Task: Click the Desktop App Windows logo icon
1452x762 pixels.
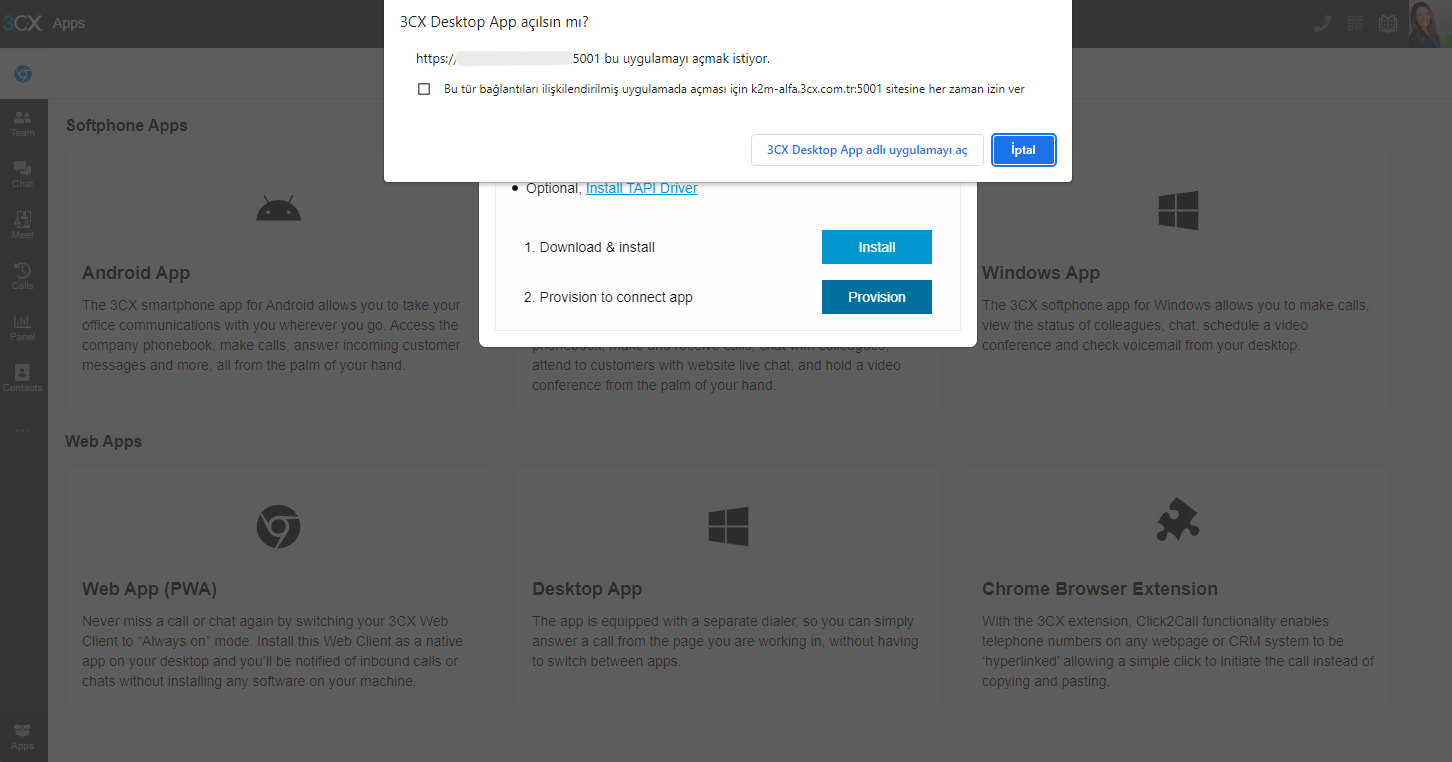Action: click(728, 526)
